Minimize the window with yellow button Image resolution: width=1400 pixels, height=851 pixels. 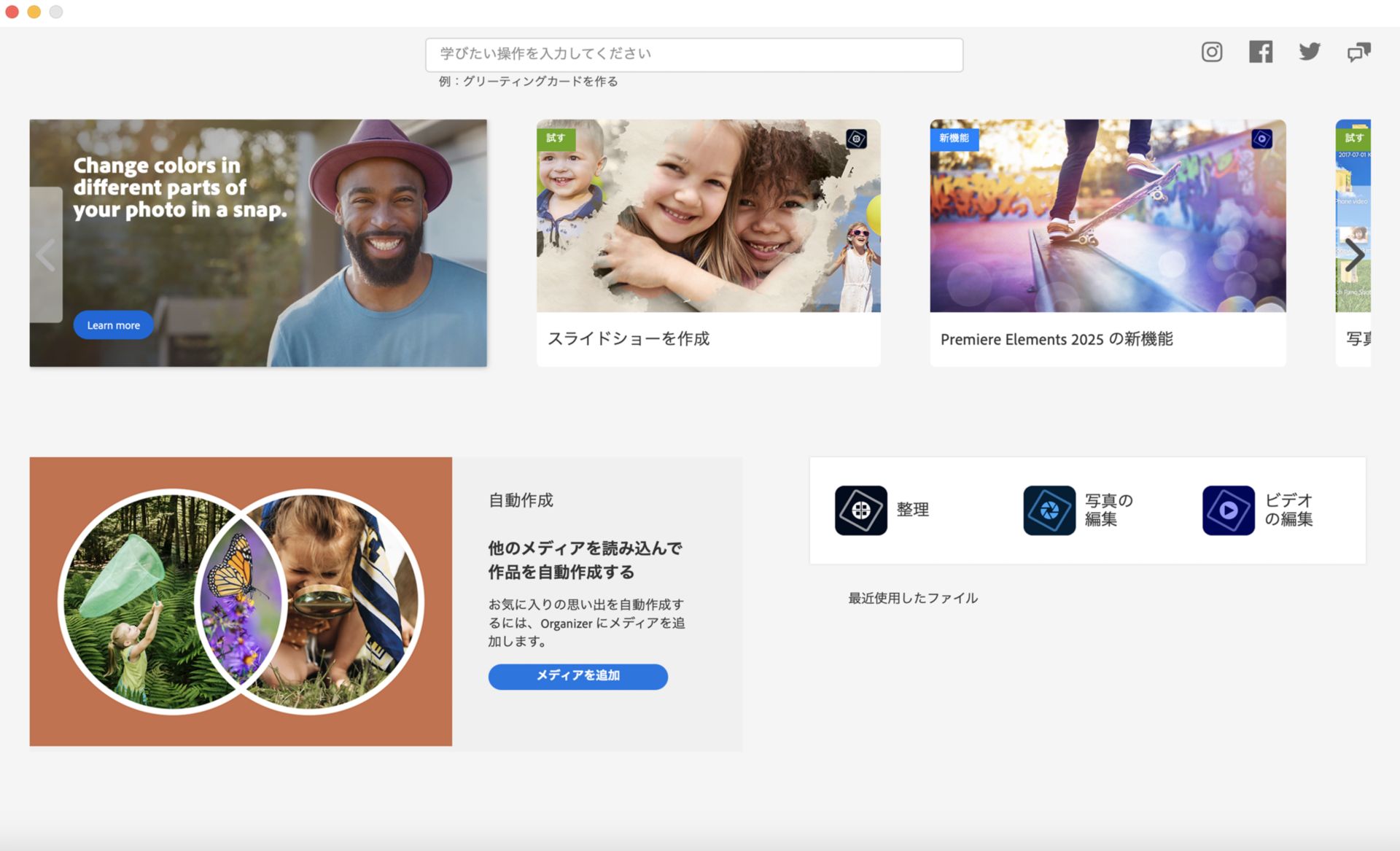[34, 12]
